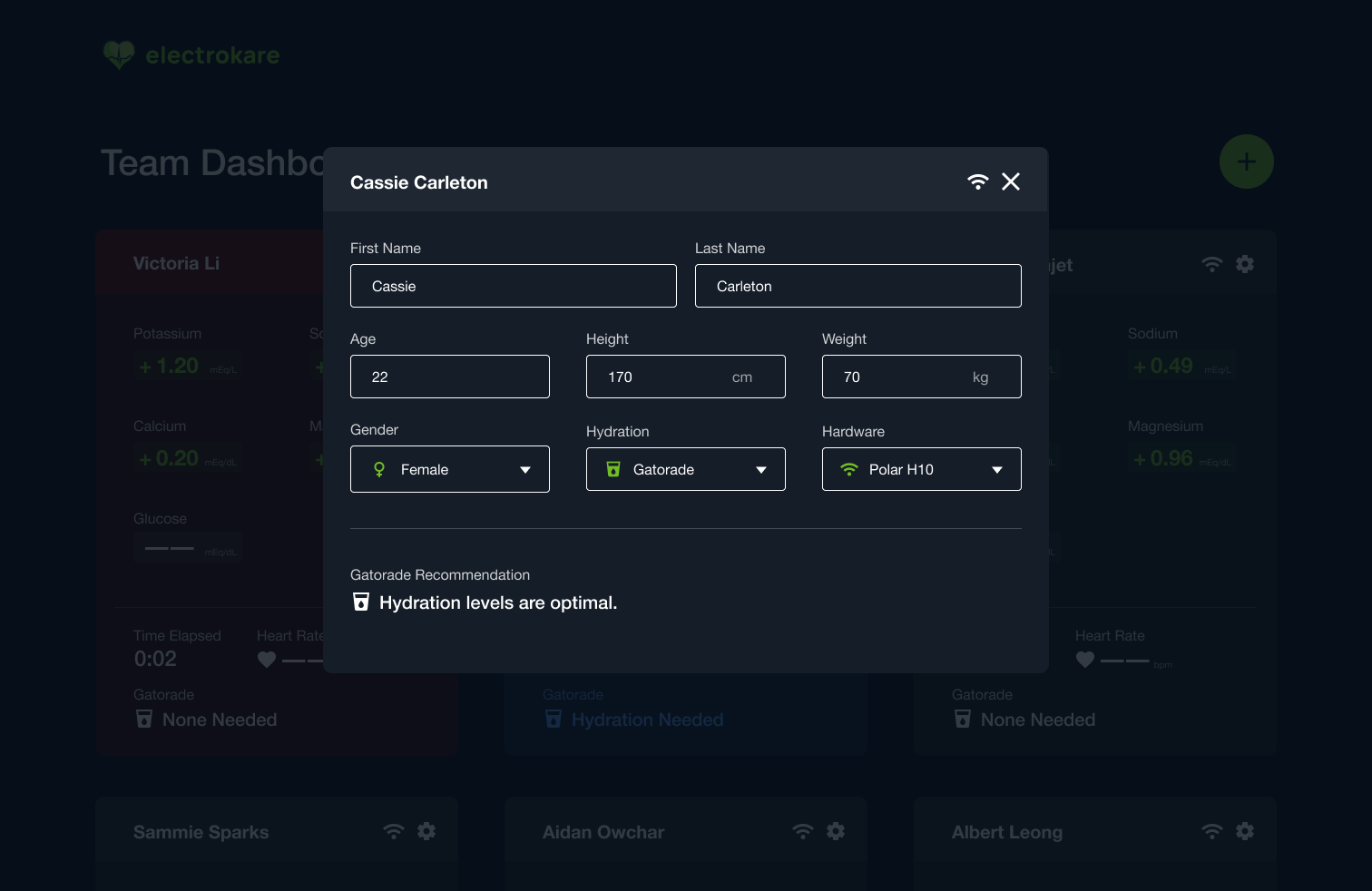Click the Gatorade cup icon in Hydration dropdown
The height and width of the screenshot is (891, 1372).
click(613, 469)
